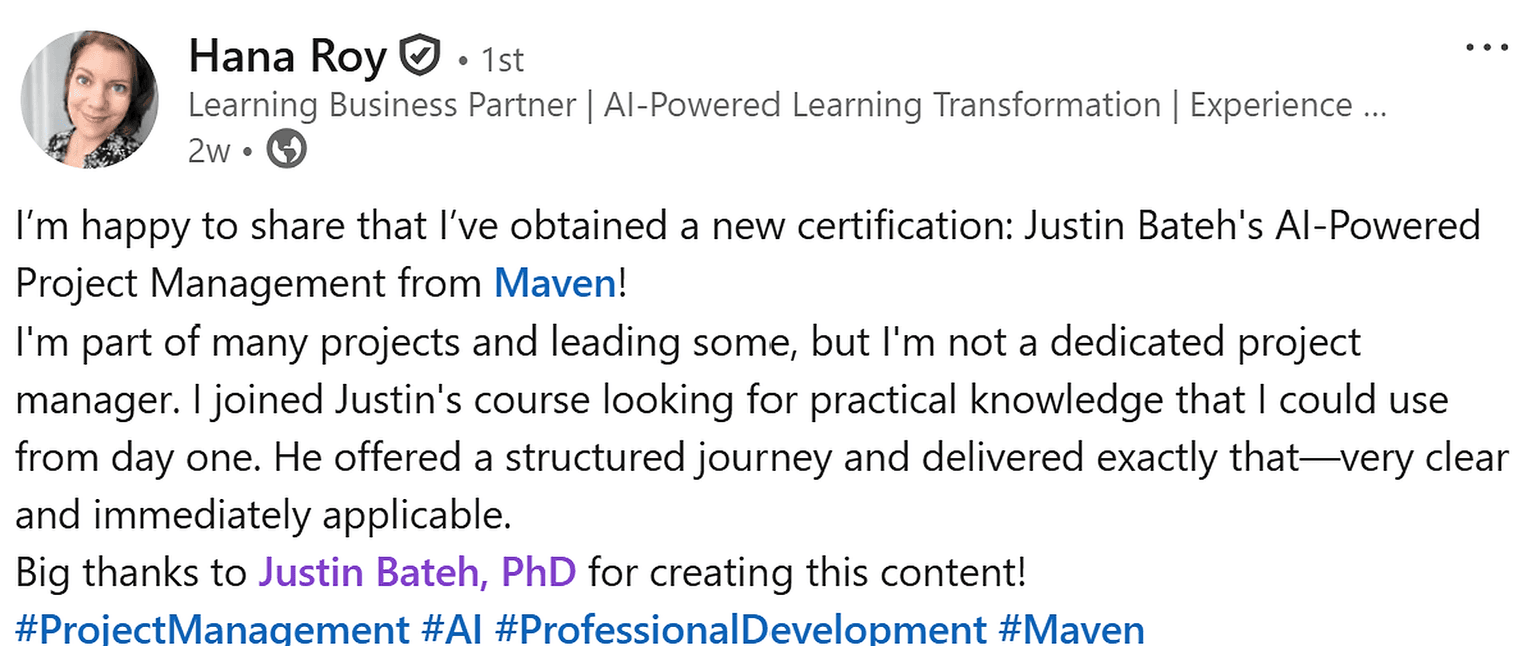
Task: Open Hana Roy's profile photo
Action: click(89, 99)
